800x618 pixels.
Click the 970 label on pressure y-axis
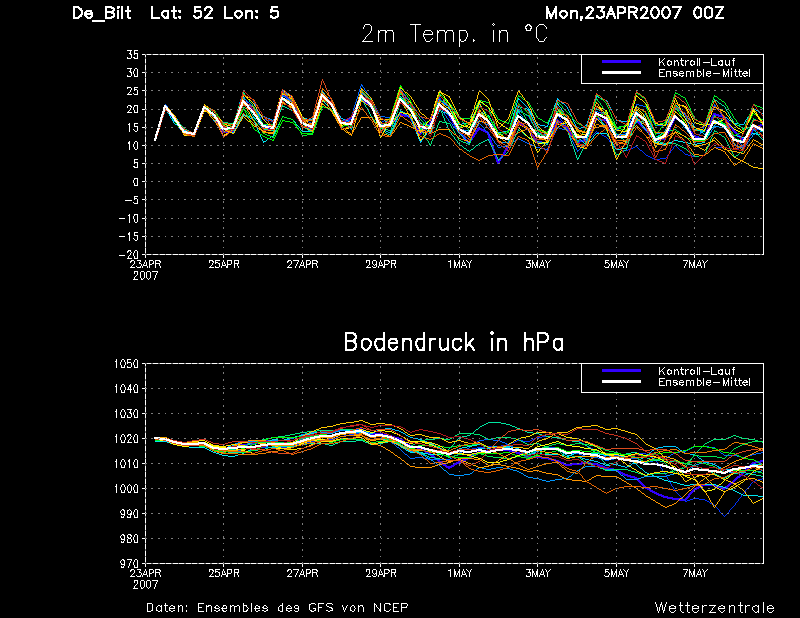130,563
